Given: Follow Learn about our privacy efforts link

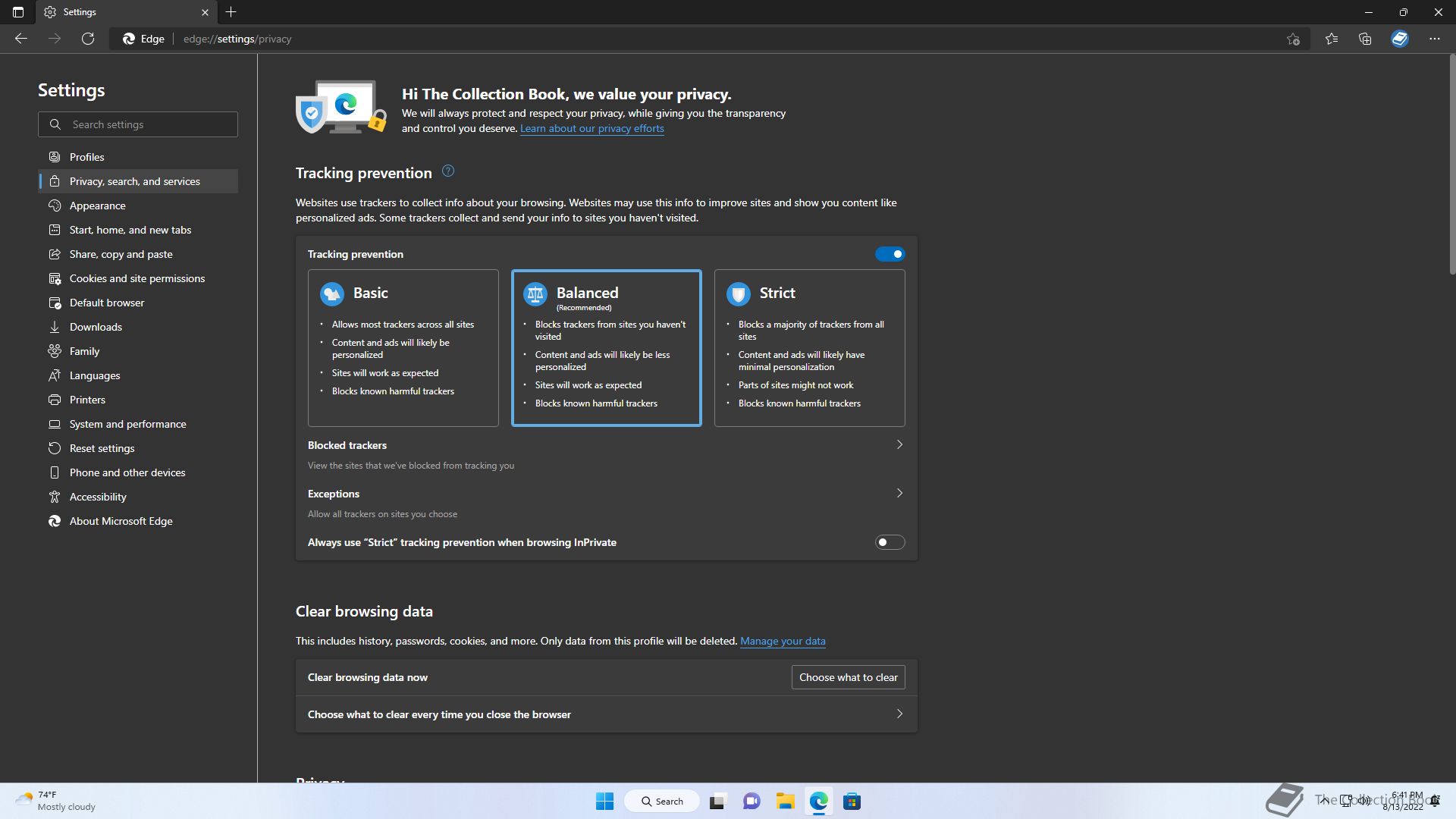Looking at the screenshot, I should tap(591, 129).
